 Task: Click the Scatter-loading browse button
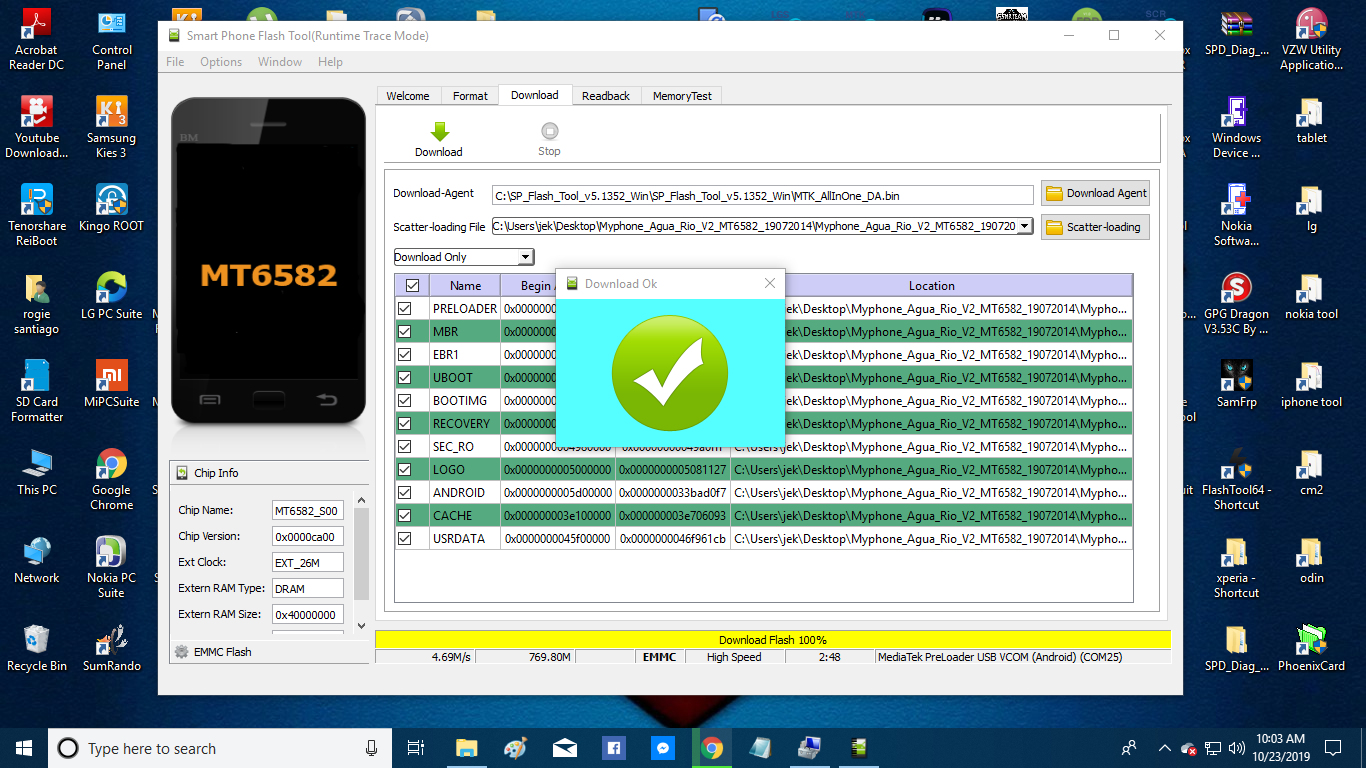[1095, 227]
